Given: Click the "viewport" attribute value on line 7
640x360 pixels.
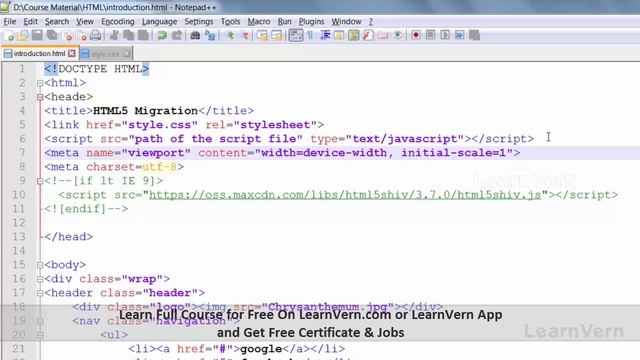Looking at the screenshot, I should (x=156, y=153).
